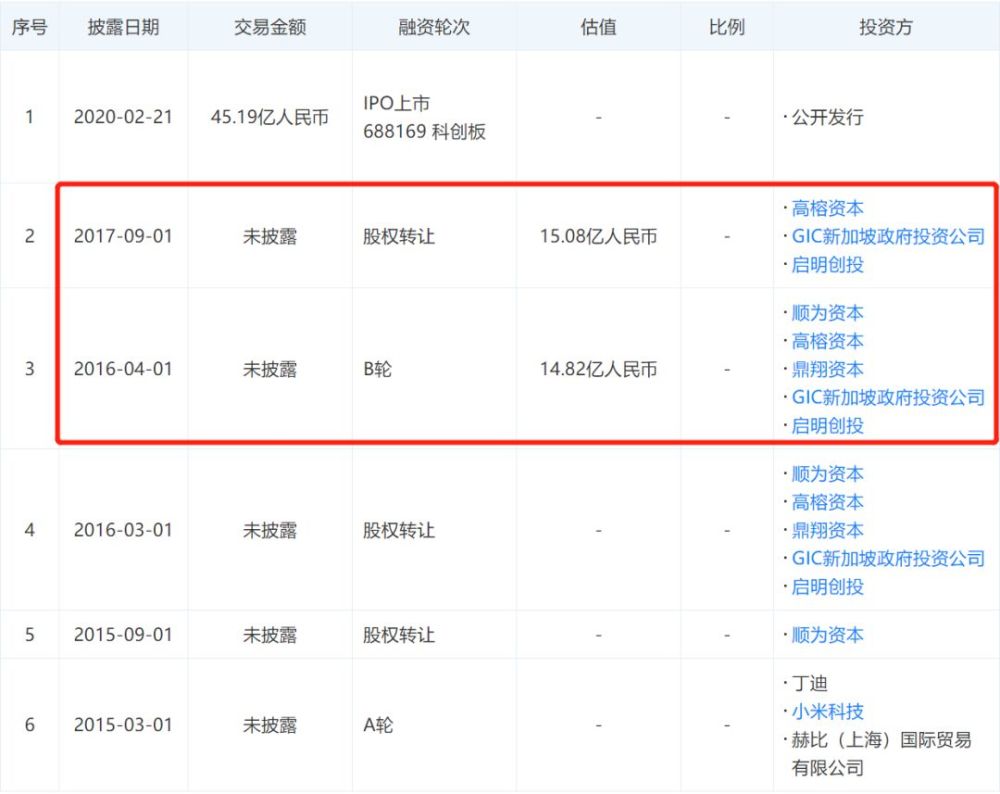
Task: Select the 14.82亿人民币 valuation
Action: tap(598, 369)
